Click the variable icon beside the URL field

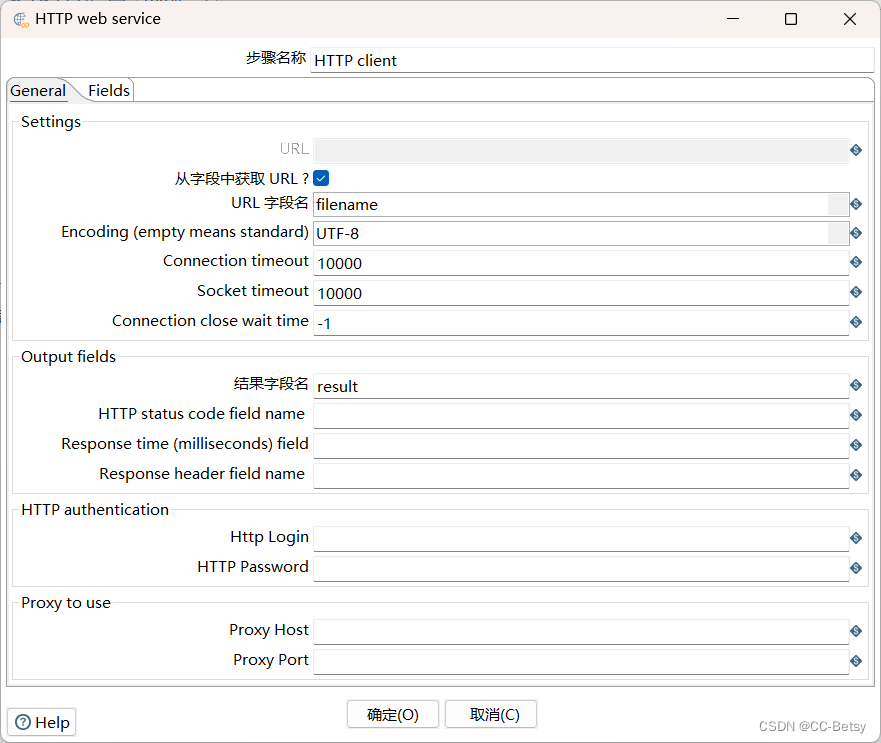856,150
